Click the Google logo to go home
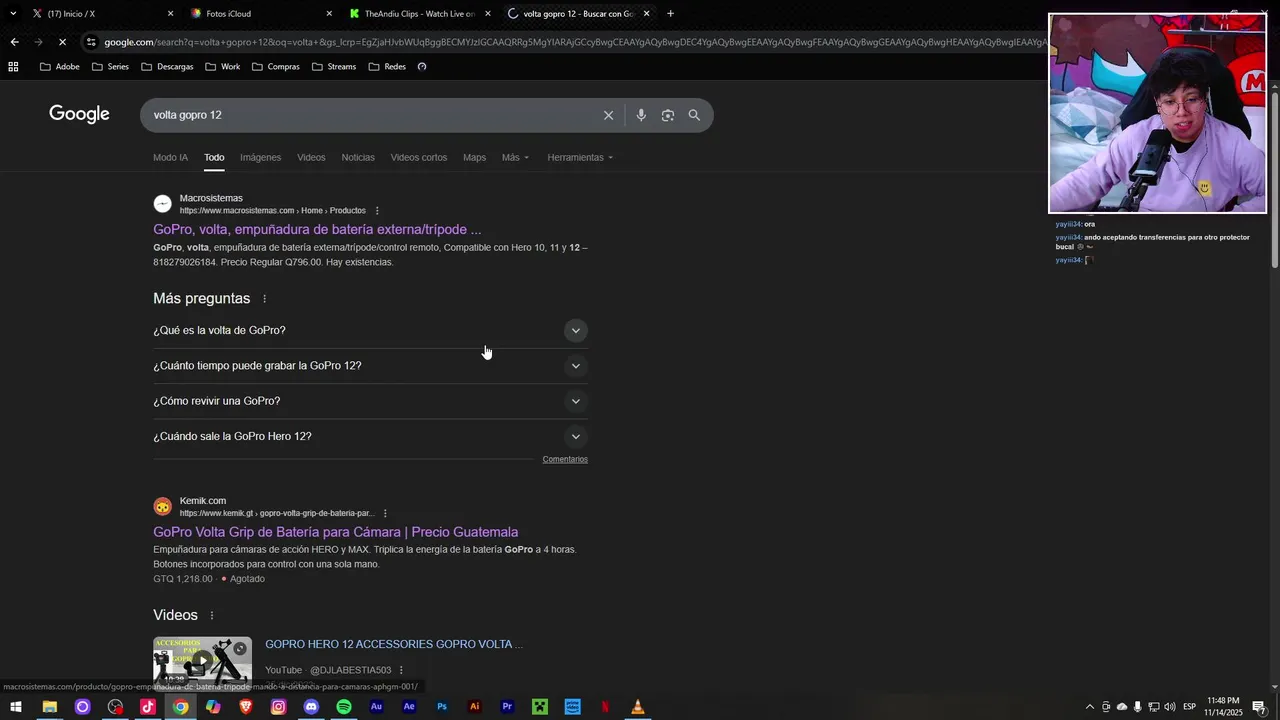1280x720 pixels. 79,114
